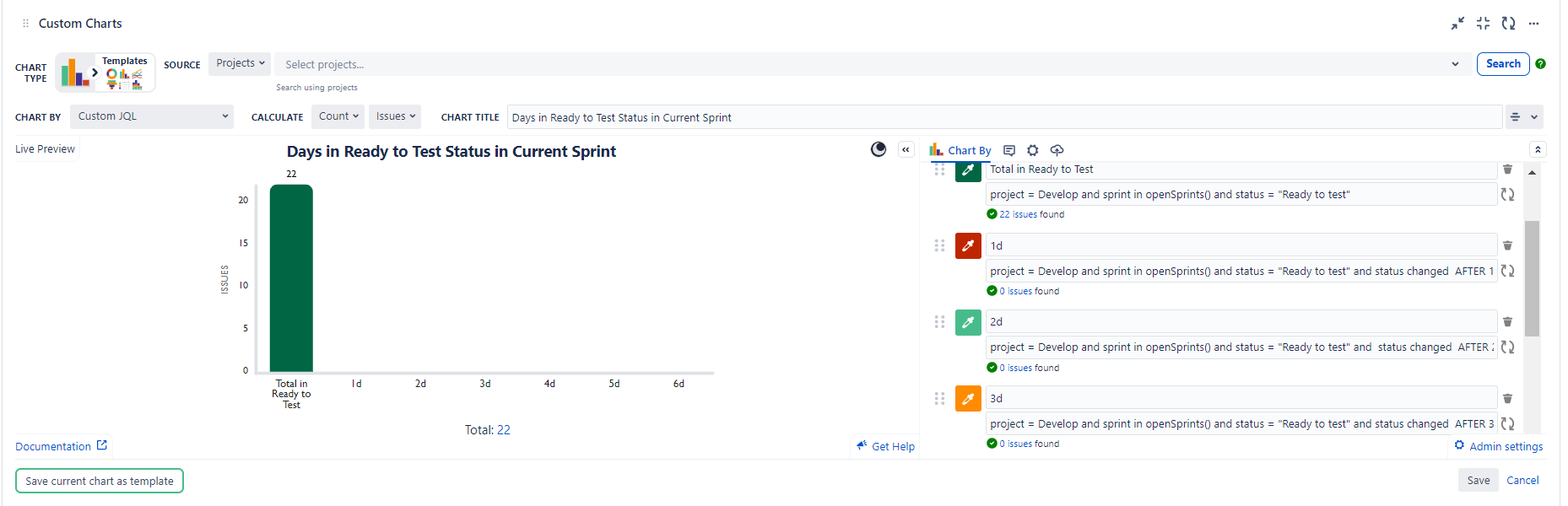Viewport: 1568px width, 506px height.
Task: Click the Save button
Action: coord(1478,480)
